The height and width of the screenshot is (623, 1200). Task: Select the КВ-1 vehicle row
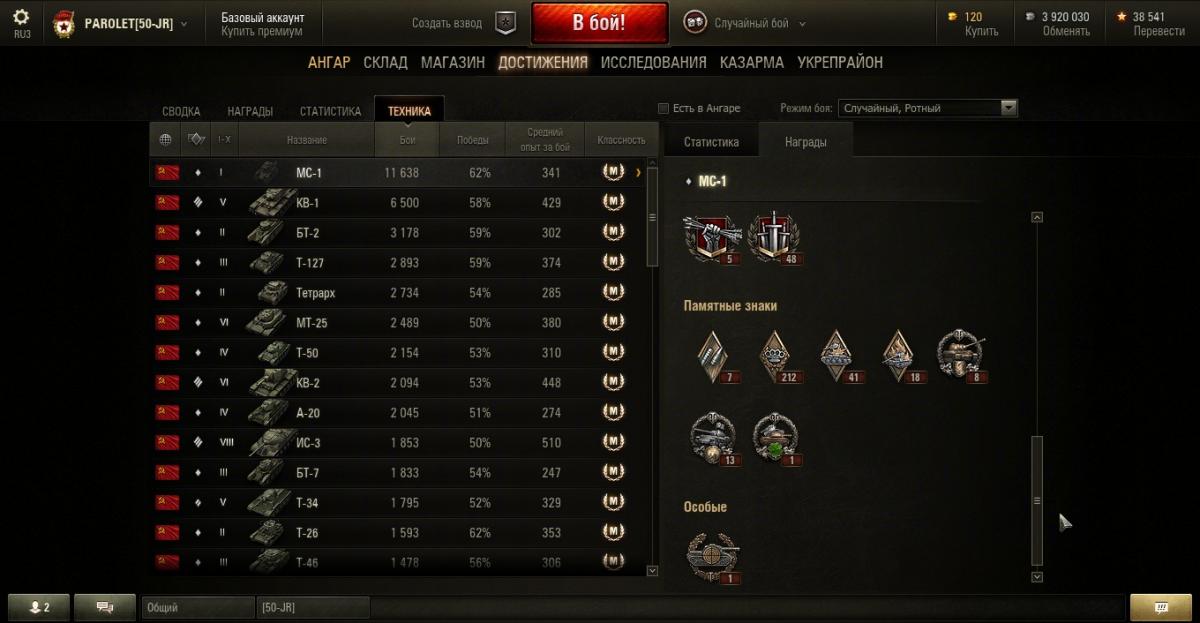pyautogui.click(x=398, y=203)
